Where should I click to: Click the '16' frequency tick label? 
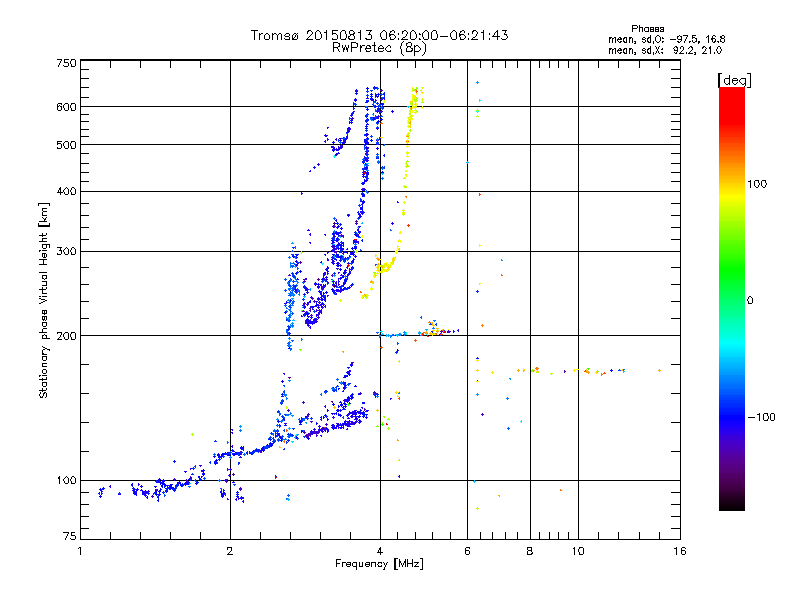680,551
